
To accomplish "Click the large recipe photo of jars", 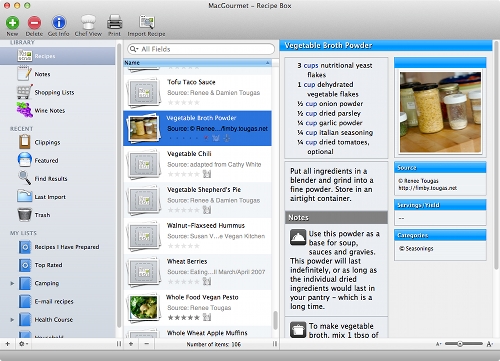I will pos(440,112).
